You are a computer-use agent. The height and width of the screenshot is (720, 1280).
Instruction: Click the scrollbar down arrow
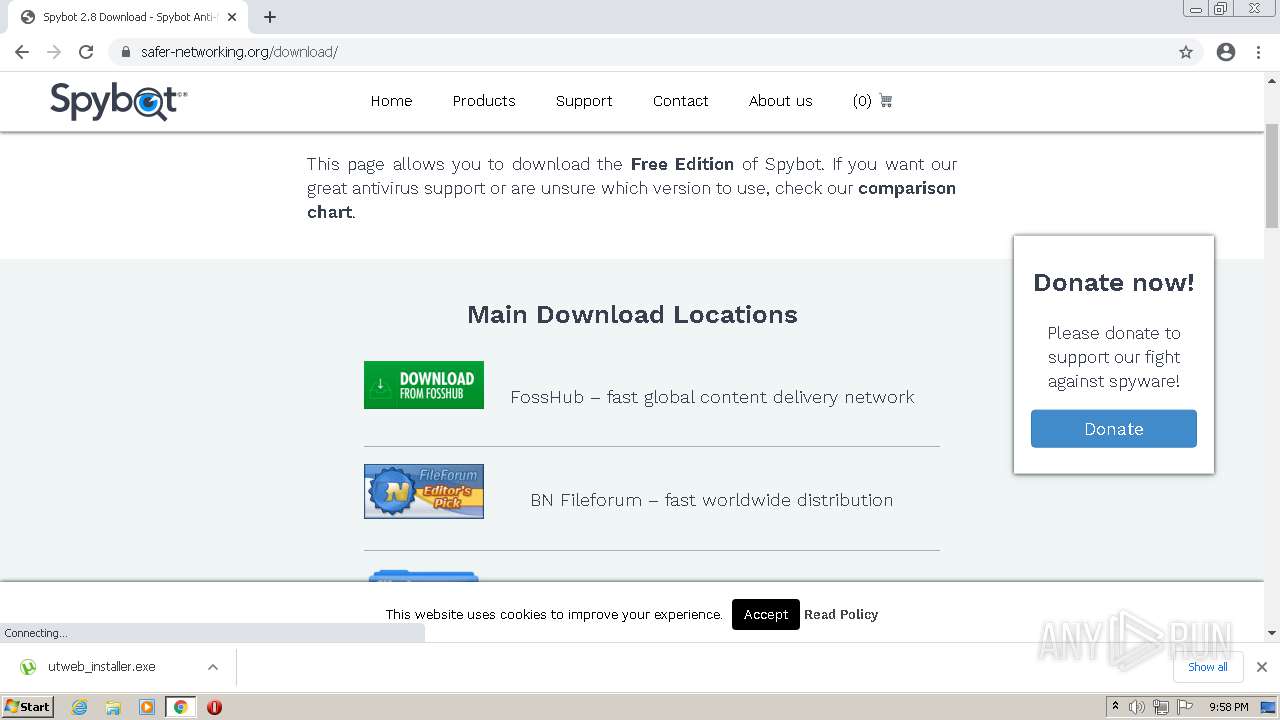point(1272,633)
